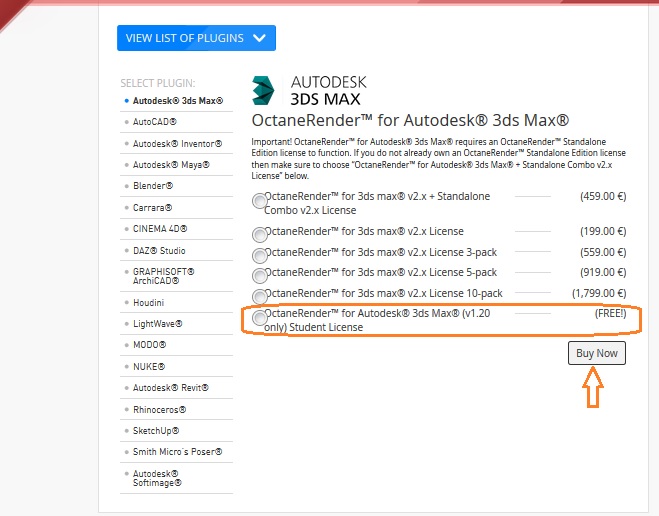Select Smith Micro's Poser plugin
Viewport: 659px width, 516px height.
click(x=177, y=452)
